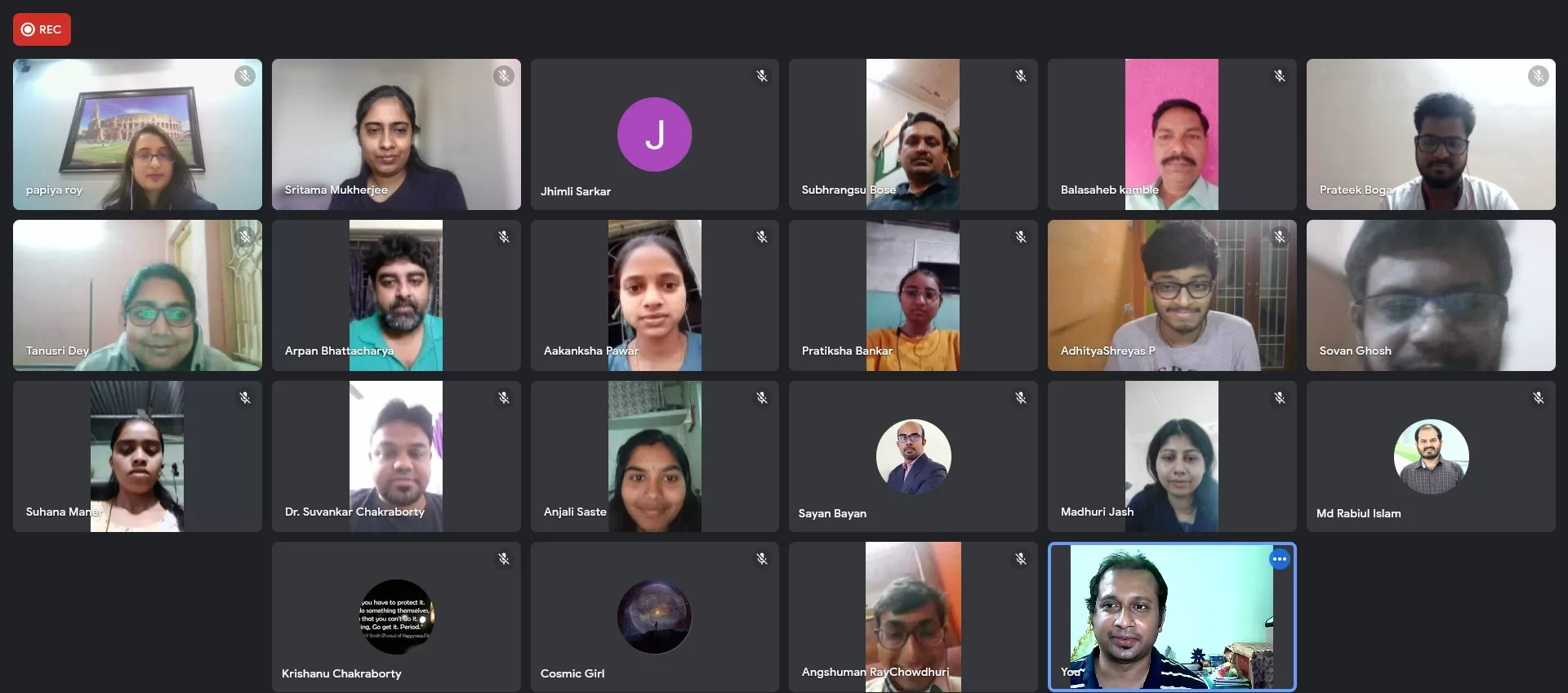Click the muted mic icon on Arpan Bhattacharya
Viewport: 1568px width, 693px height.
(504, 237)
